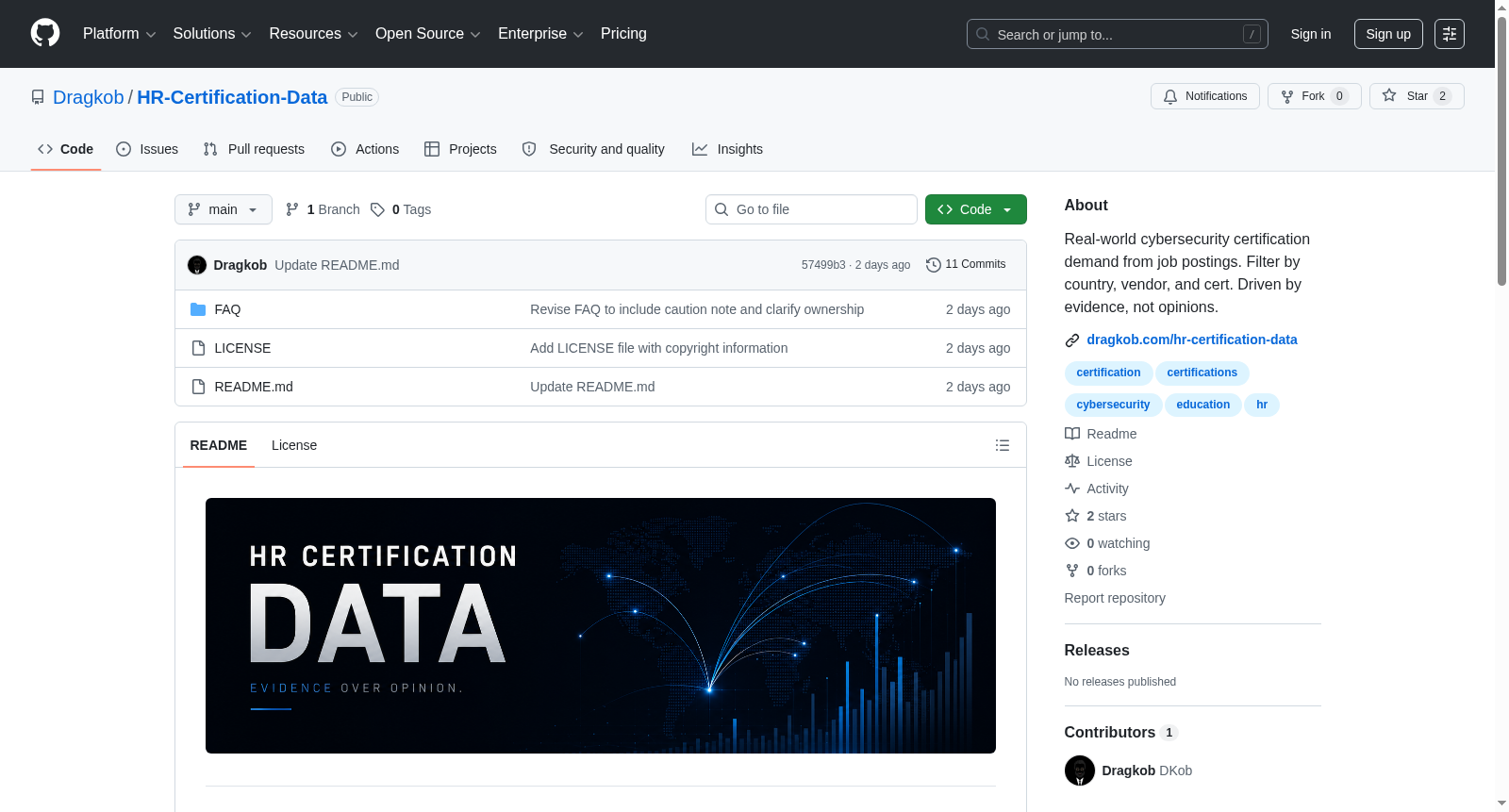The height and width of the screenshot is (812, 1509).
Task: View the 1 Branch link
Action: click(323, 209)
